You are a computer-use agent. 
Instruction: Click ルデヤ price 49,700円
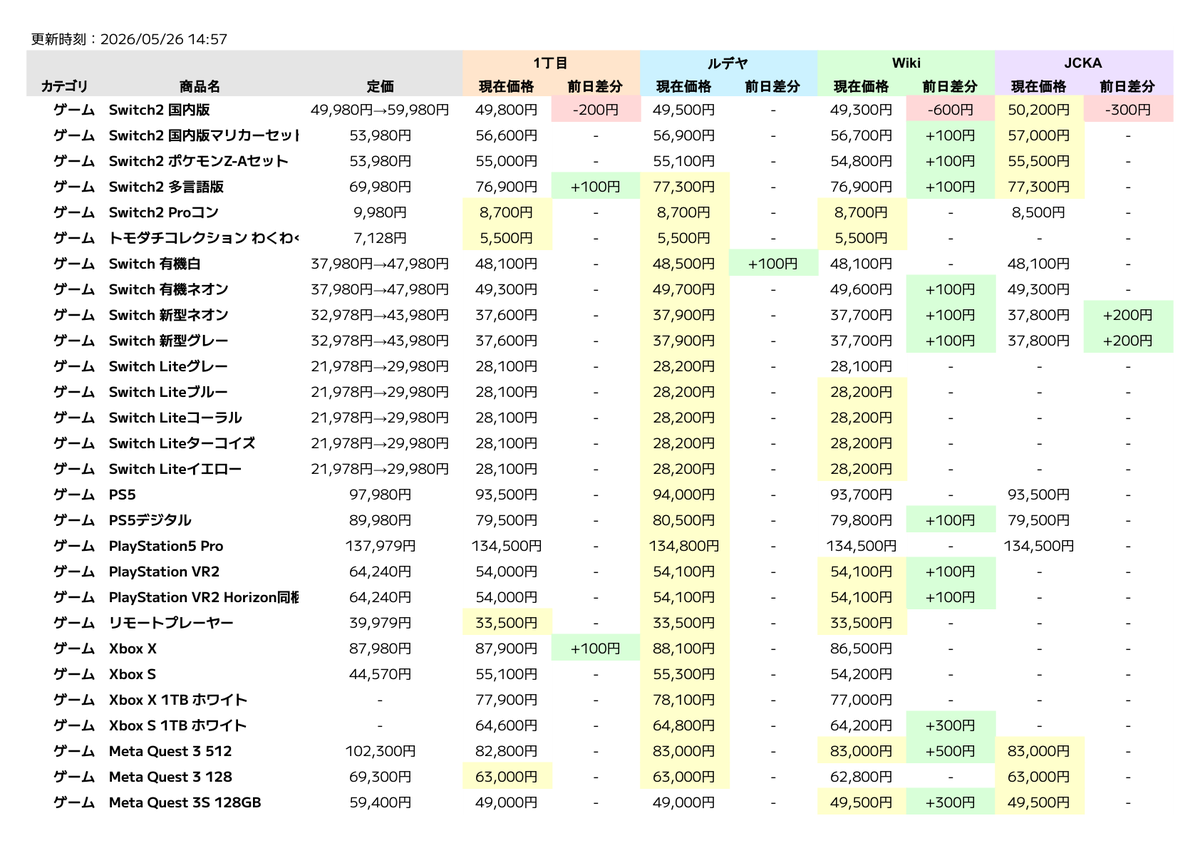pos(684,289)
